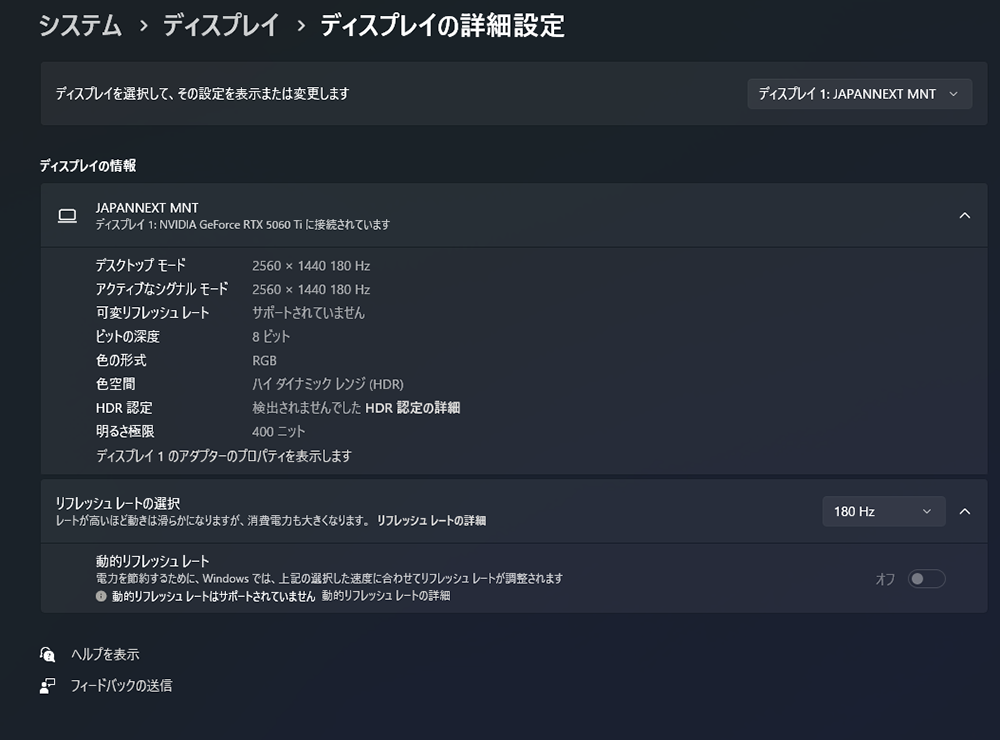Viewport: 1000px width, 740px height.
Task: Click the breadcrumb arrow after システム
Action: (x=143, y=27)
